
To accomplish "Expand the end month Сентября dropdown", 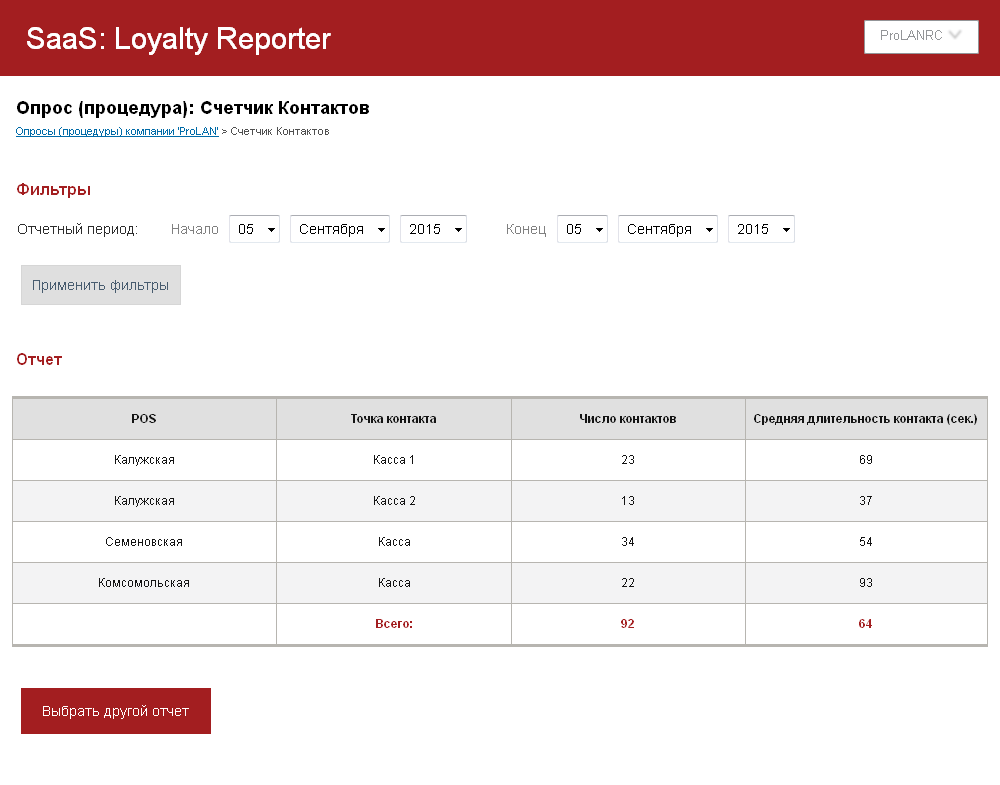I will coord(668,229).
